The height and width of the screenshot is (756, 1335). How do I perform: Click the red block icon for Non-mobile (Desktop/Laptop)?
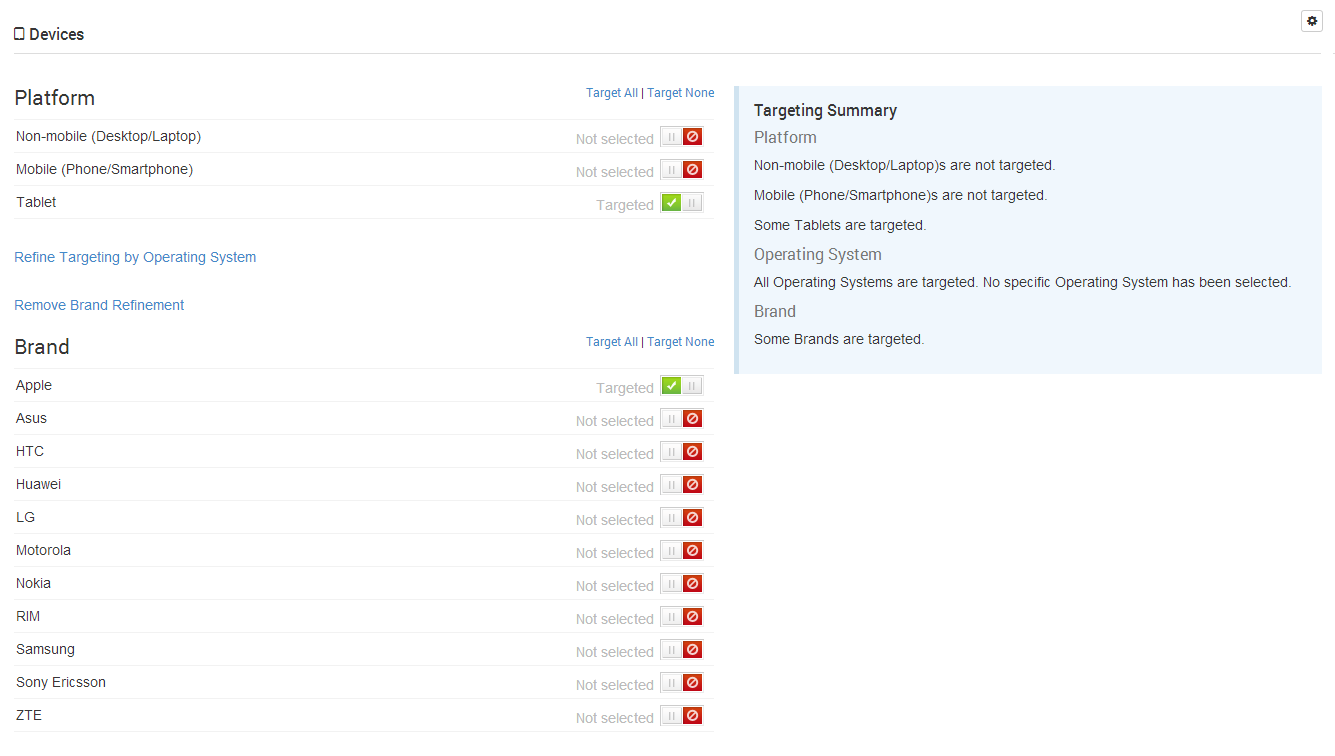tap(692, 137)
